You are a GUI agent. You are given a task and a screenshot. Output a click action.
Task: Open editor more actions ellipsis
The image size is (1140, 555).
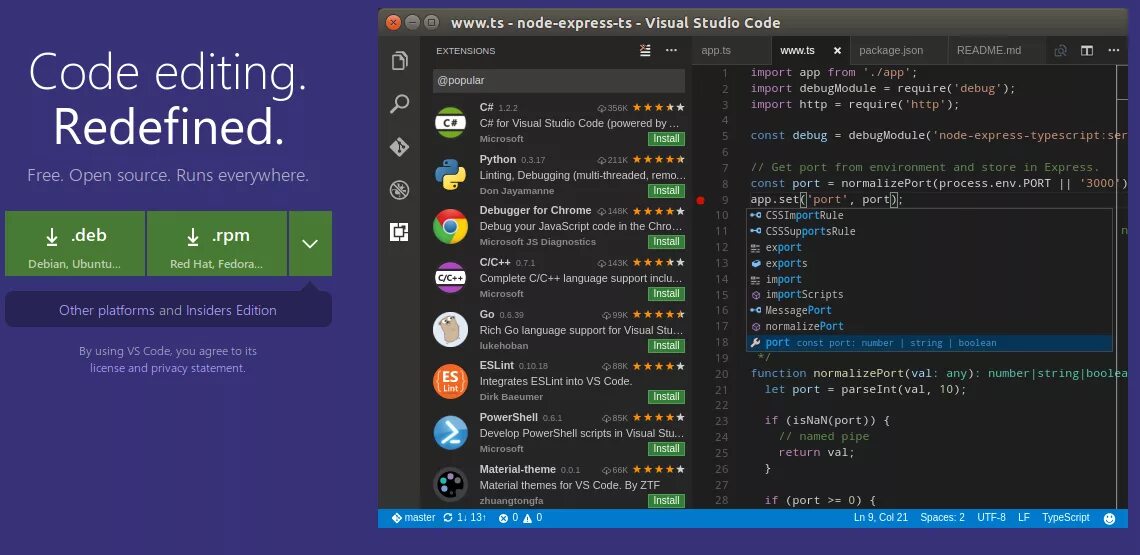(1114, 50)
